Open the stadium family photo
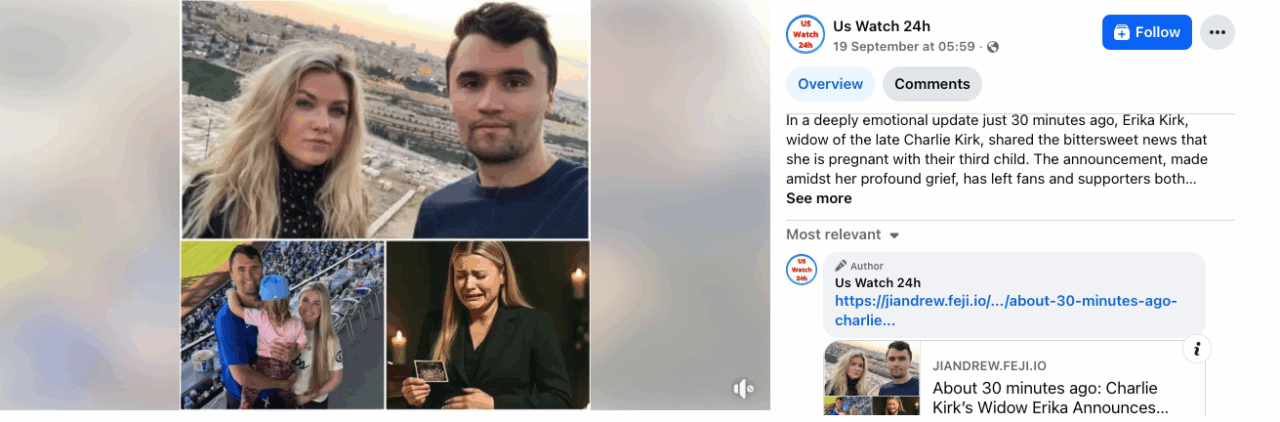Viewport: 1280px width, 422px height. tap(282, 325)
